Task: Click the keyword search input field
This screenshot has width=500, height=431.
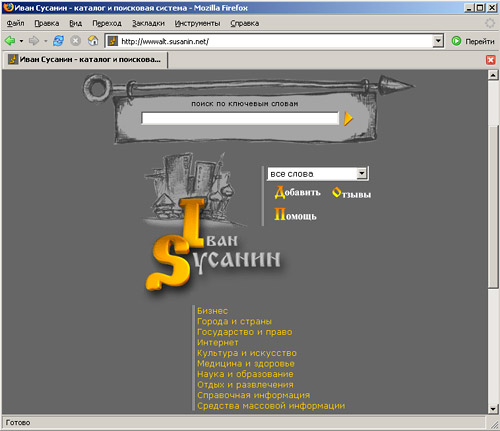Action: 240,118
